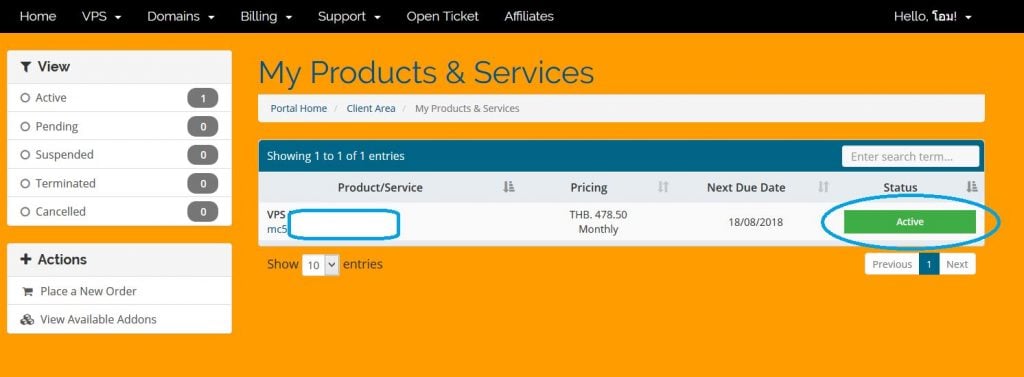Screen dimensions: 1024x377
Task: Click the Pricing column header text
Action: (588, 188)
